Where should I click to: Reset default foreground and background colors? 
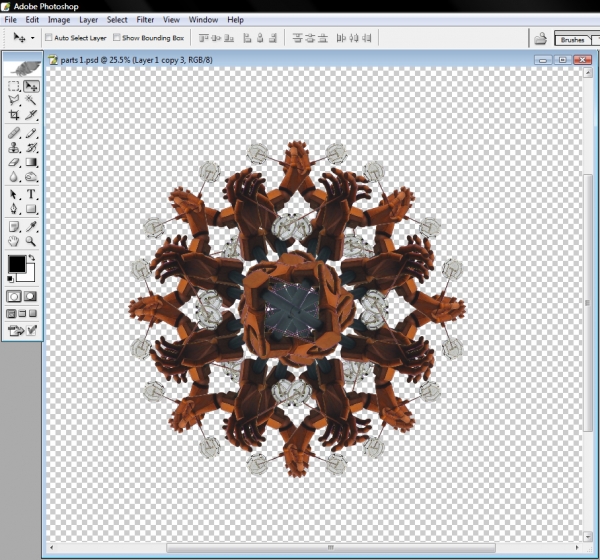(10, 279)
